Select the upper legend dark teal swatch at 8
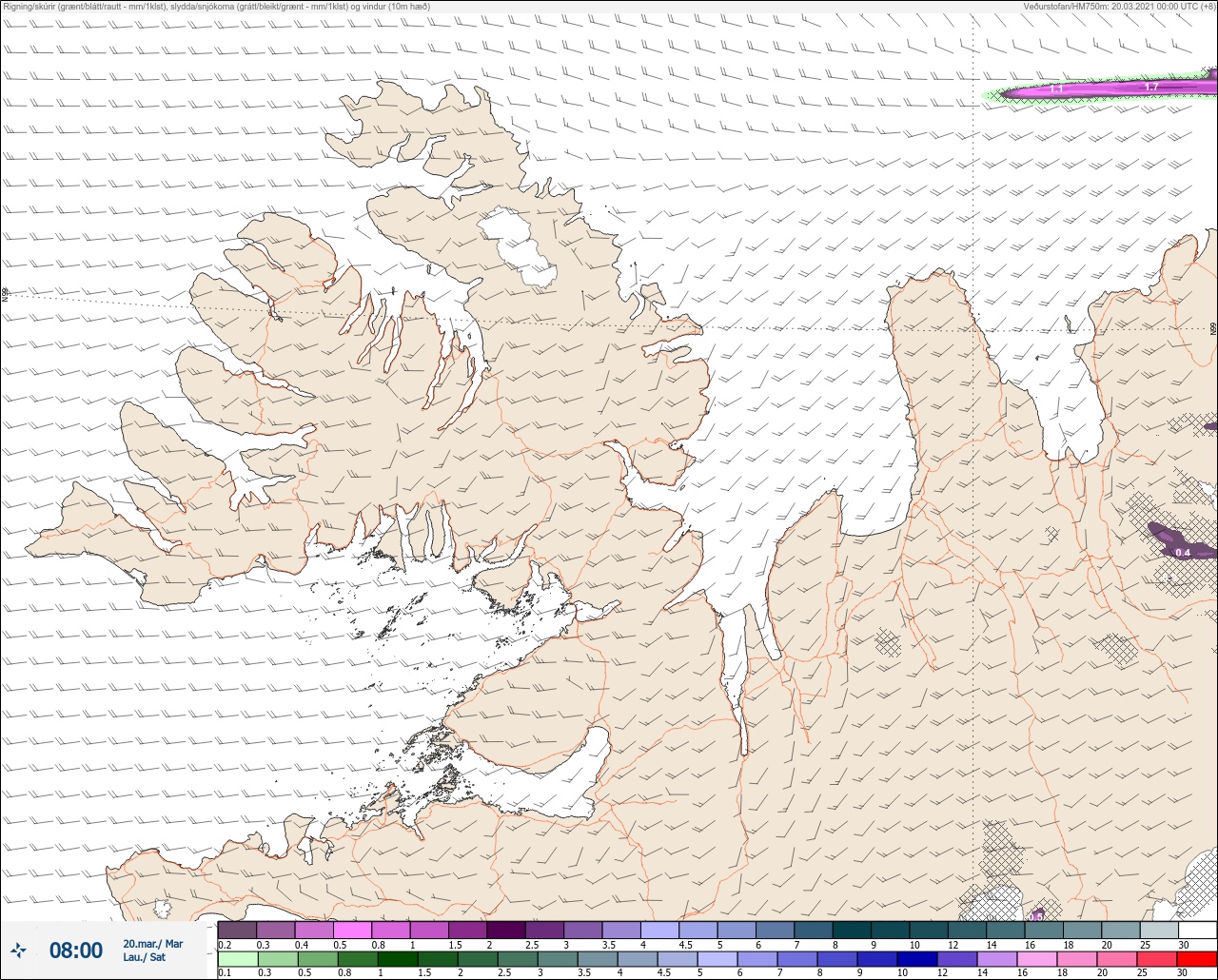This screenshot has width=1218, height=980. pyautogui.click(x=851, y=930)
